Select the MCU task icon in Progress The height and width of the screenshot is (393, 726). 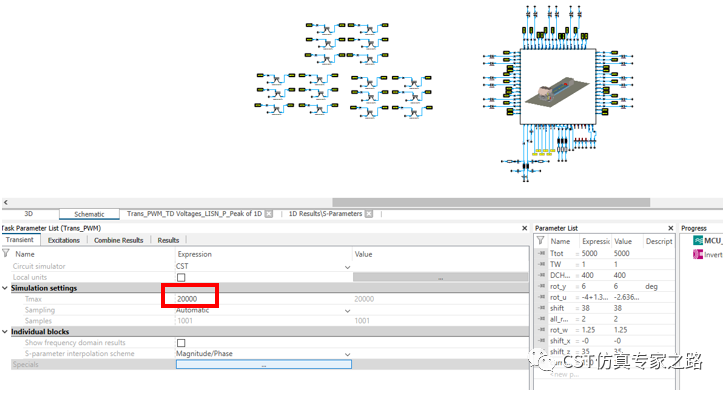[x=698, y=240]
